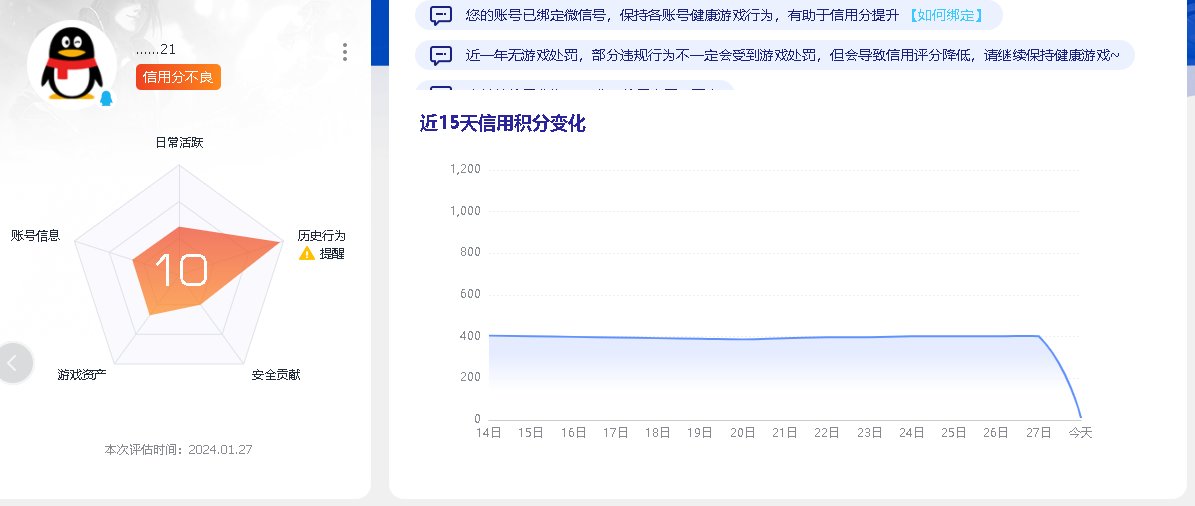Select the 日常活跃 radar dimension label
The width and height of the screenshot is (1195, 506).
pos(179,143)
